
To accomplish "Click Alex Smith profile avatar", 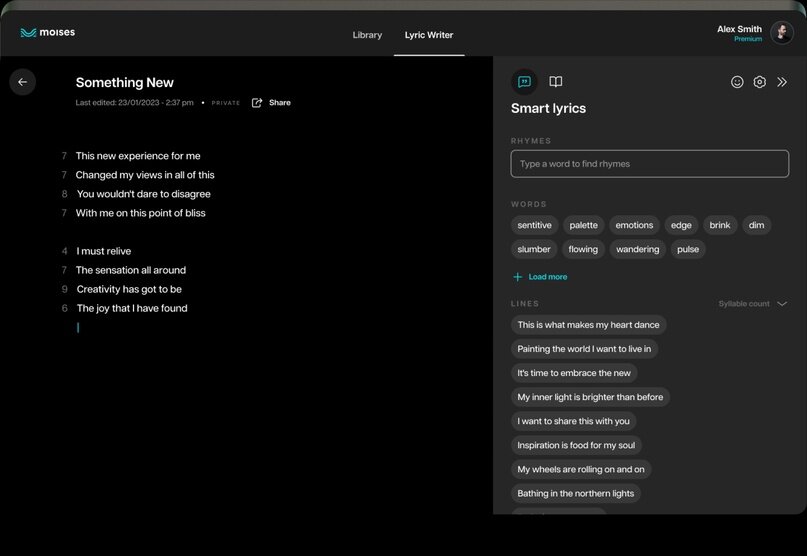I will tap(781, 33).
